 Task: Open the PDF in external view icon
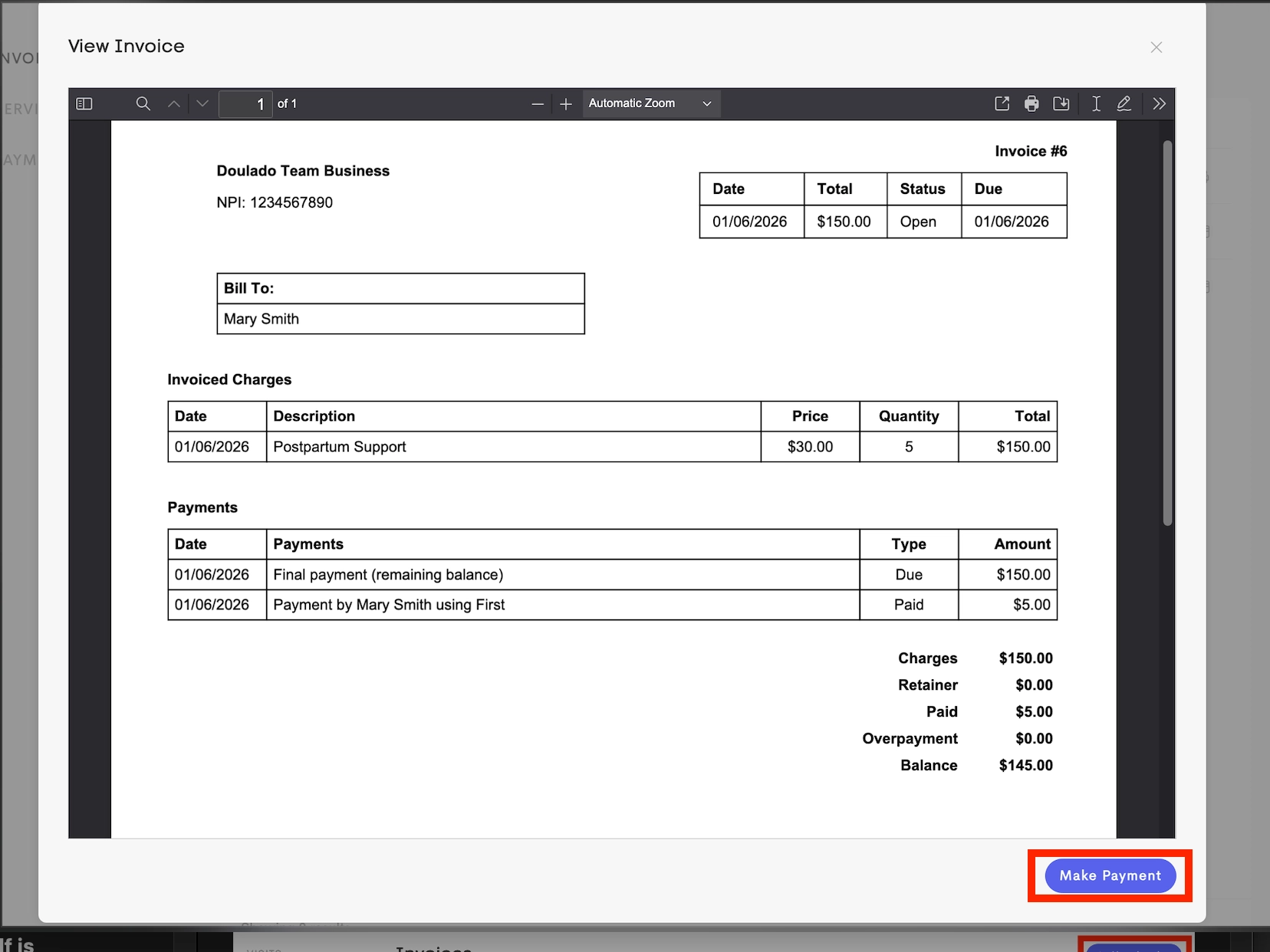click(x=1002, y=103)
